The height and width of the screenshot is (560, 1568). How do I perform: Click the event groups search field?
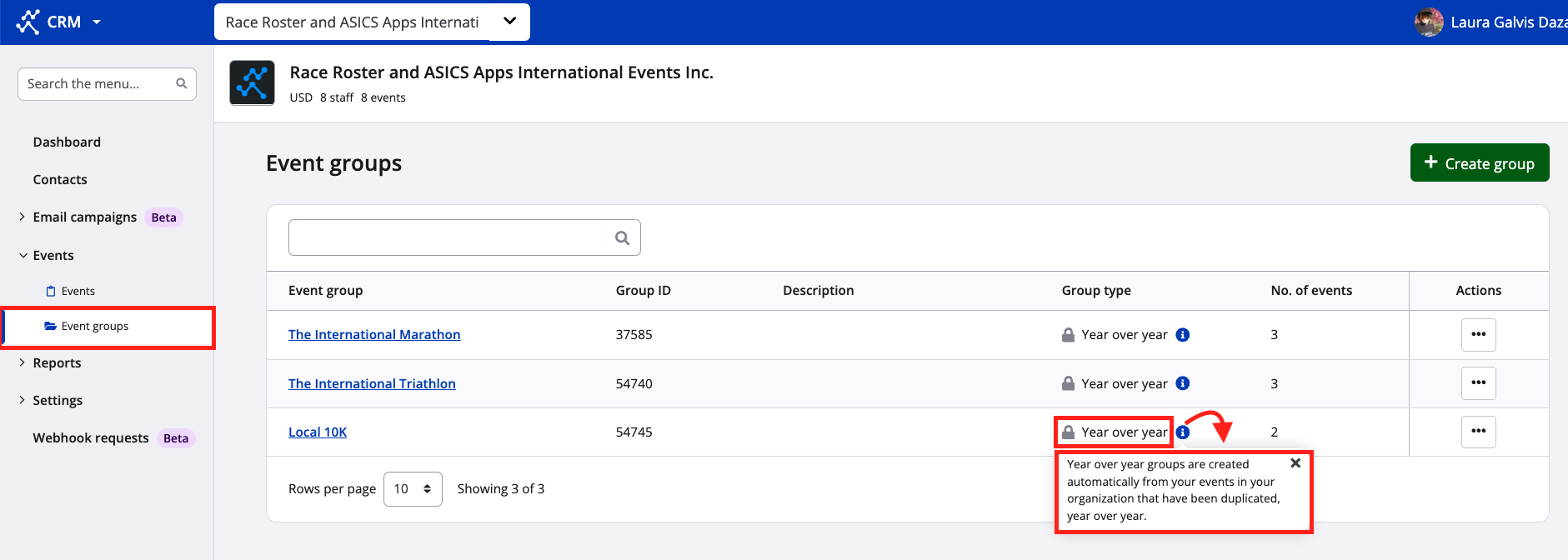(x=450, y=237)
